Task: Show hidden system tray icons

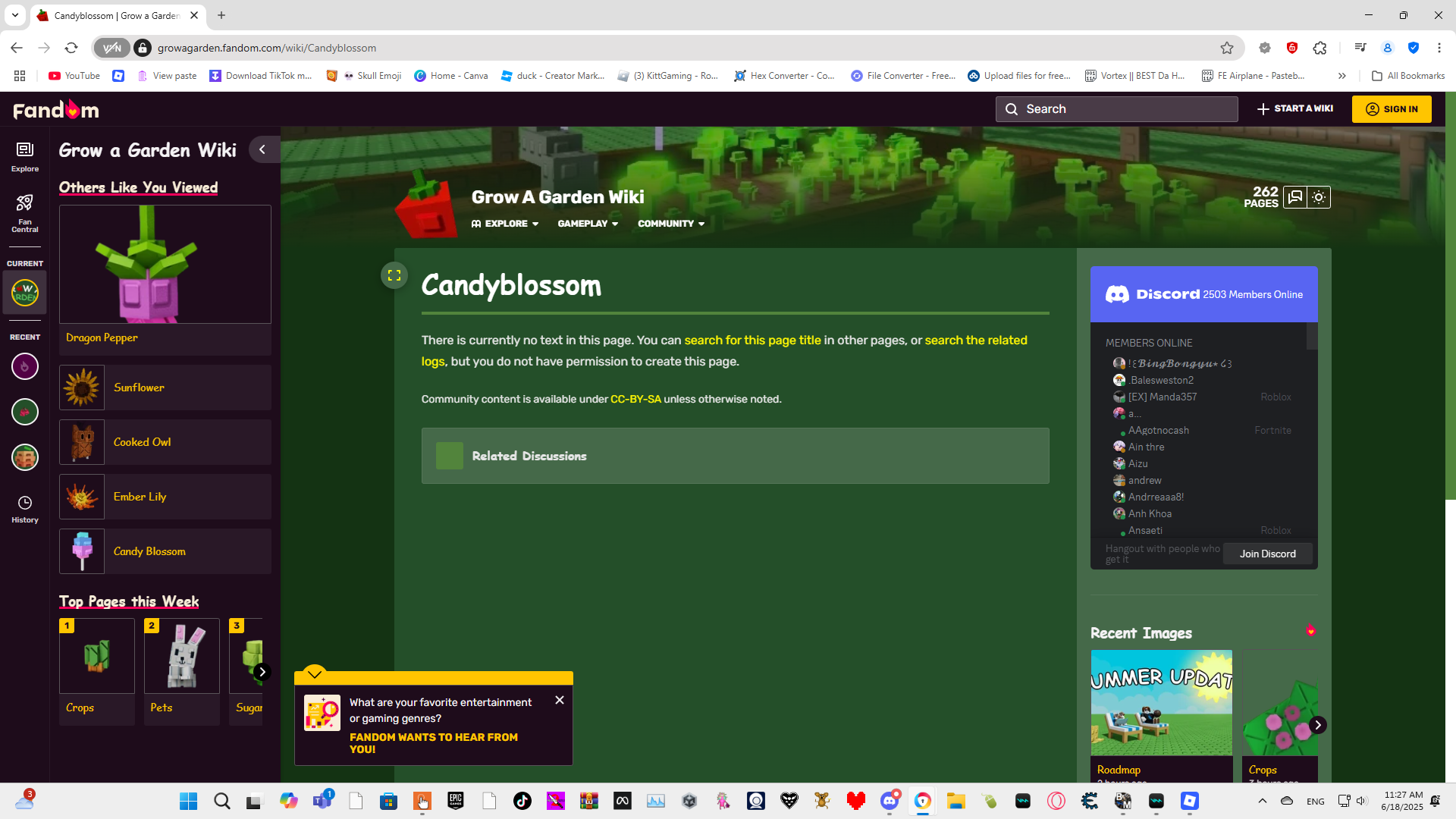Action: [1263, 801]
